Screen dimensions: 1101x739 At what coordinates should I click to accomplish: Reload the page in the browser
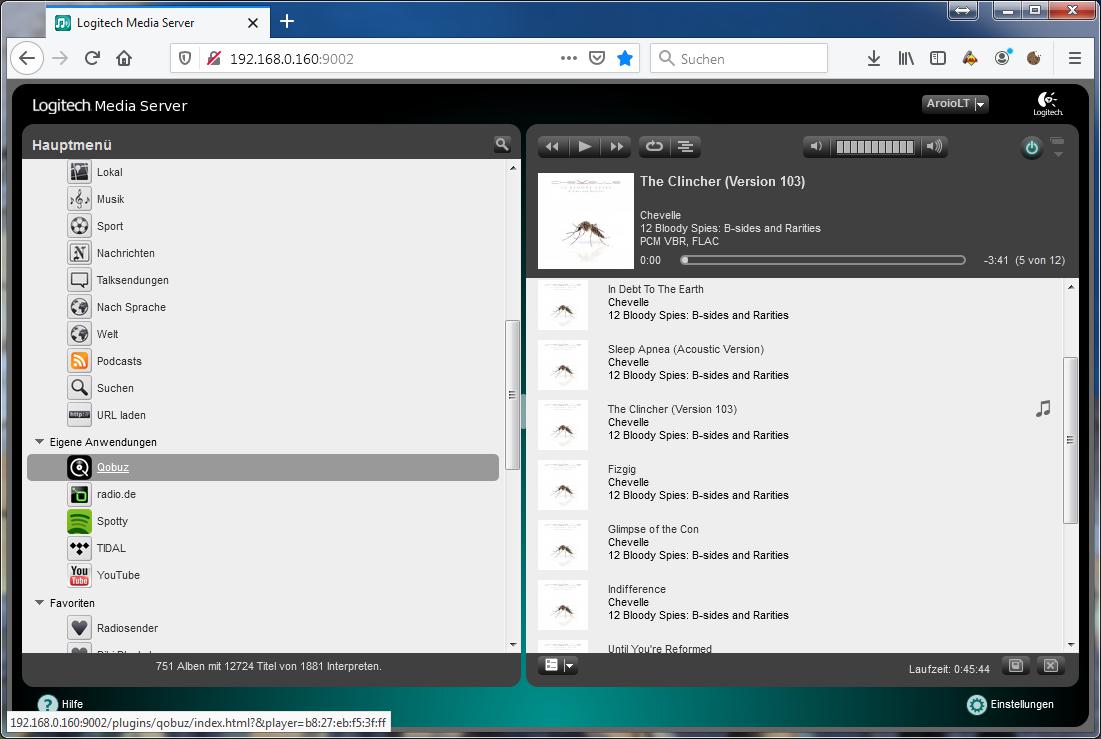point(92,58)
